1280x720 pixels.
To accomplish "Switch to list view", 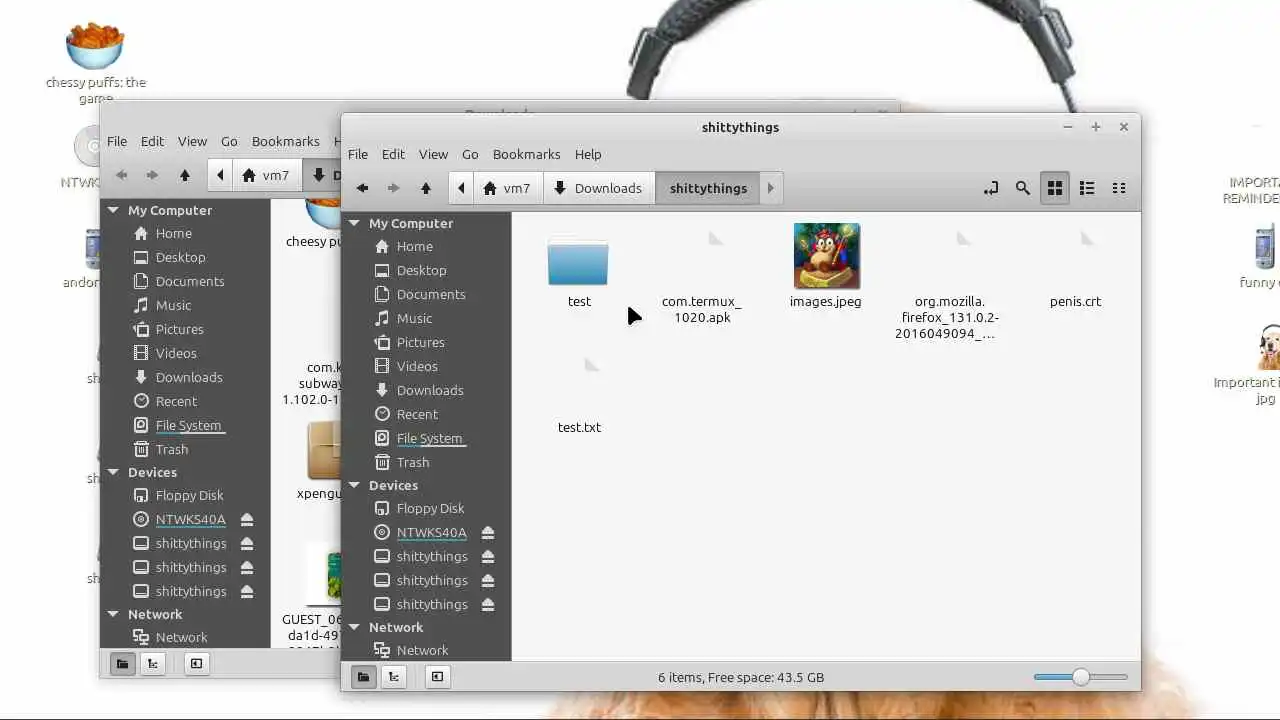I will [1087, 188].
